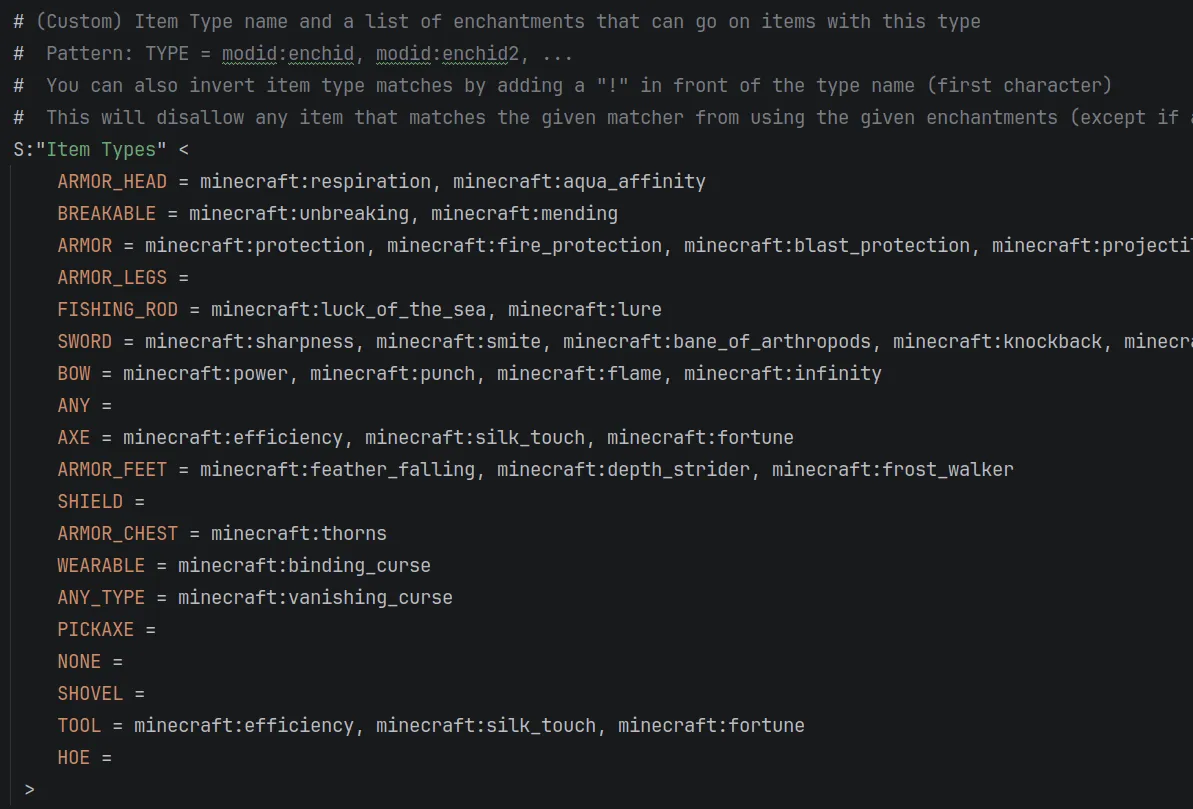Click minecraft:infinity in the BOW line
The image size is (1193, 809).
(783, 374)
